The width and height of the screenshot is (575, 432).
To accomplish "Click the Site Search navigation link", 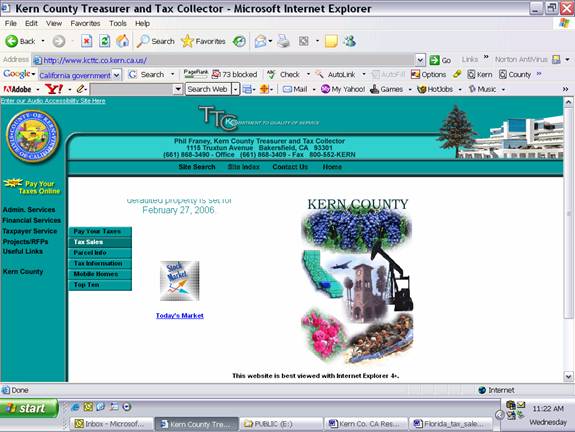I will [197, 167].
